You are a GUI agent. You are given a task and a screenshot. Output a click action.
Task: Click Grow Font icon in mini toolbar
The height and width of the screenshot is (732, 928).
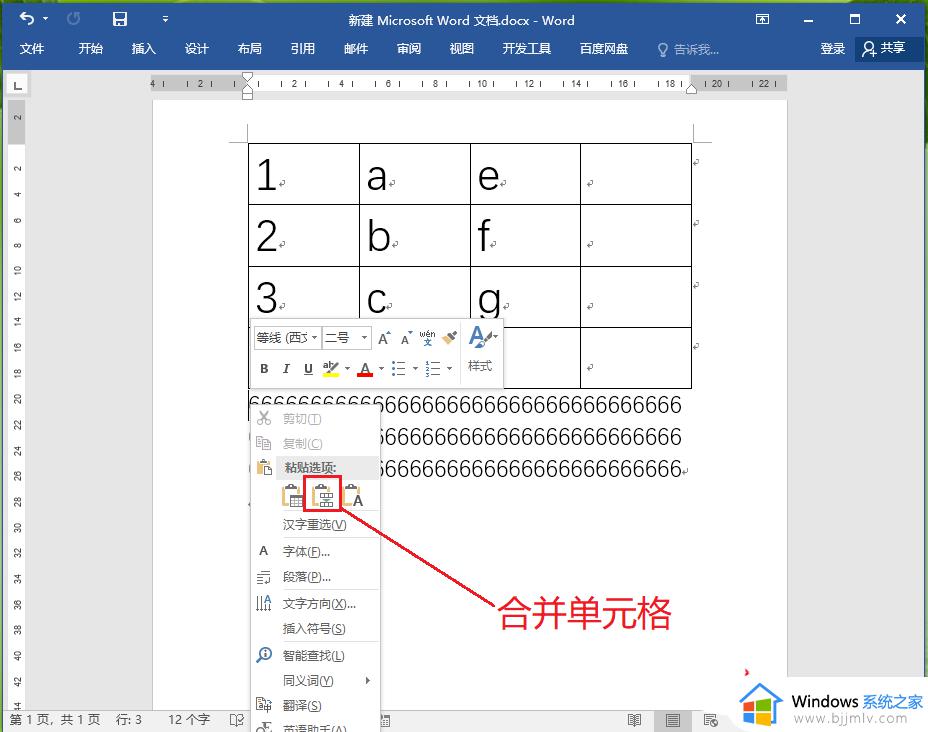[x=384, y=338]
